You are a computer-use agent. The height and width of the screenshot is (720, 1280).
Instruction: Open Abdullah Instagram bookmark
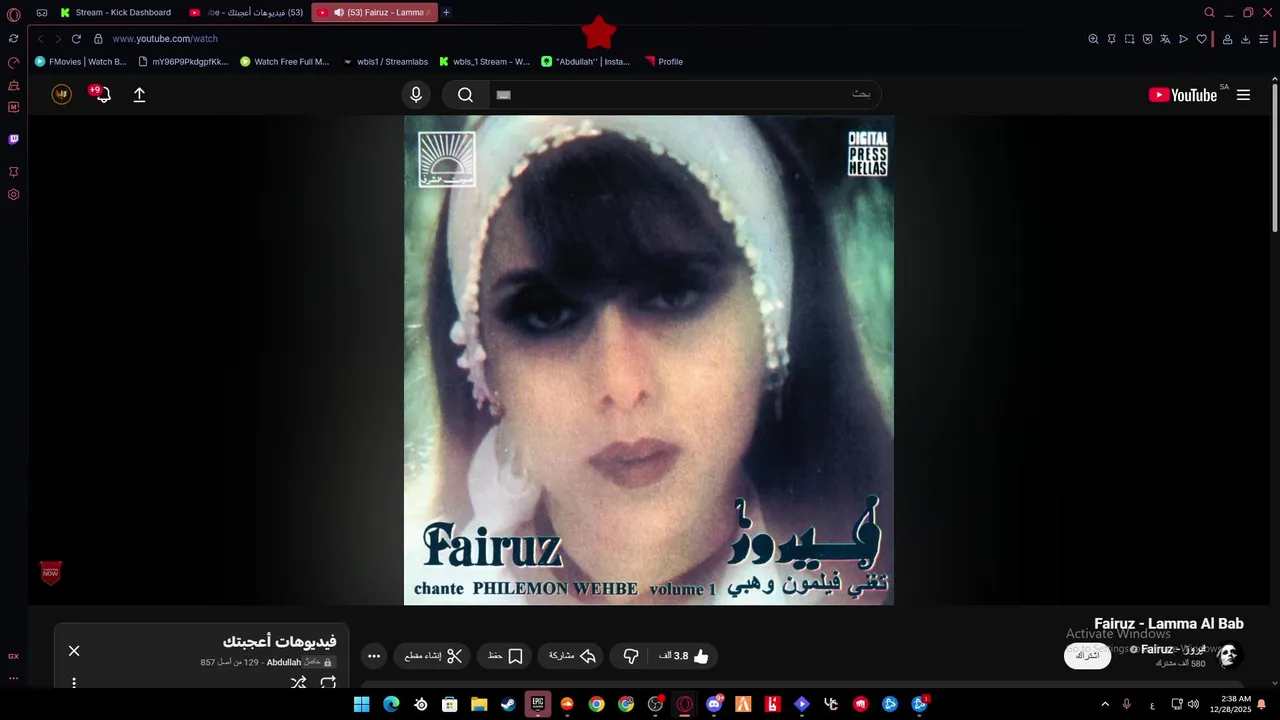pos(586,62)
